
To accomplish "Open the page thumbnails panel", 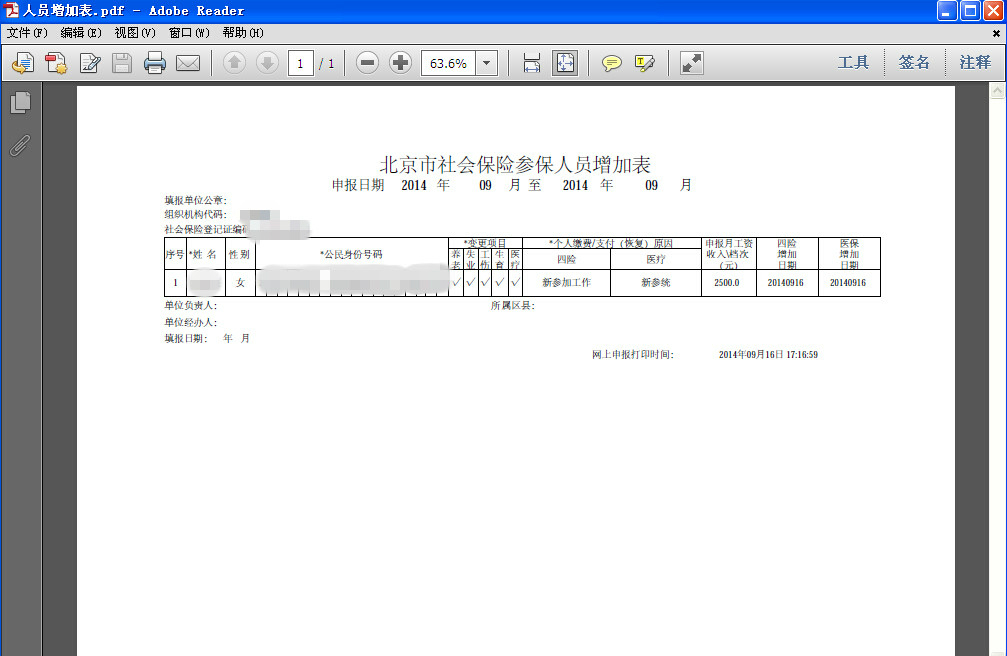I will tap(20, 102).
